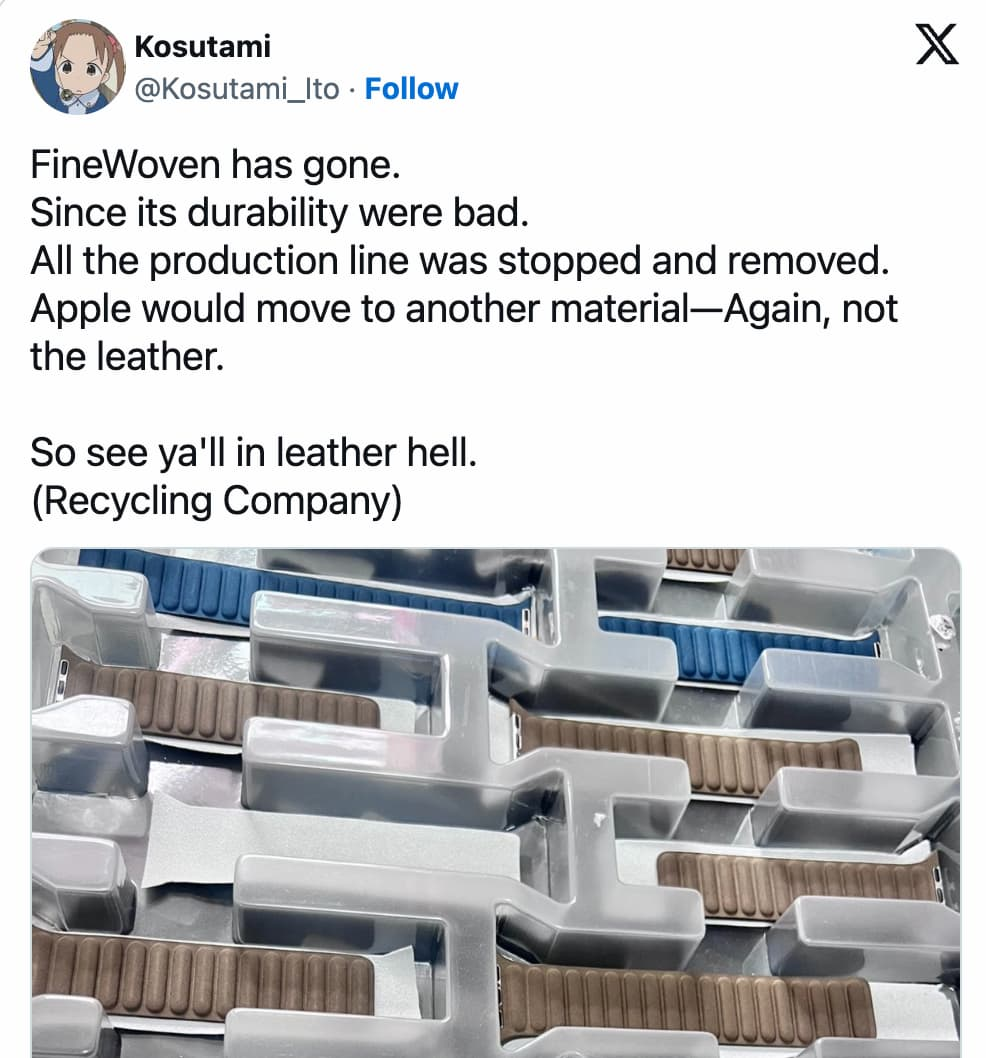Image resolution: width=986 pixels, height=1058 pixels.
Task: Click Kosutami's anime profile avatar
Action: point(78,67)
